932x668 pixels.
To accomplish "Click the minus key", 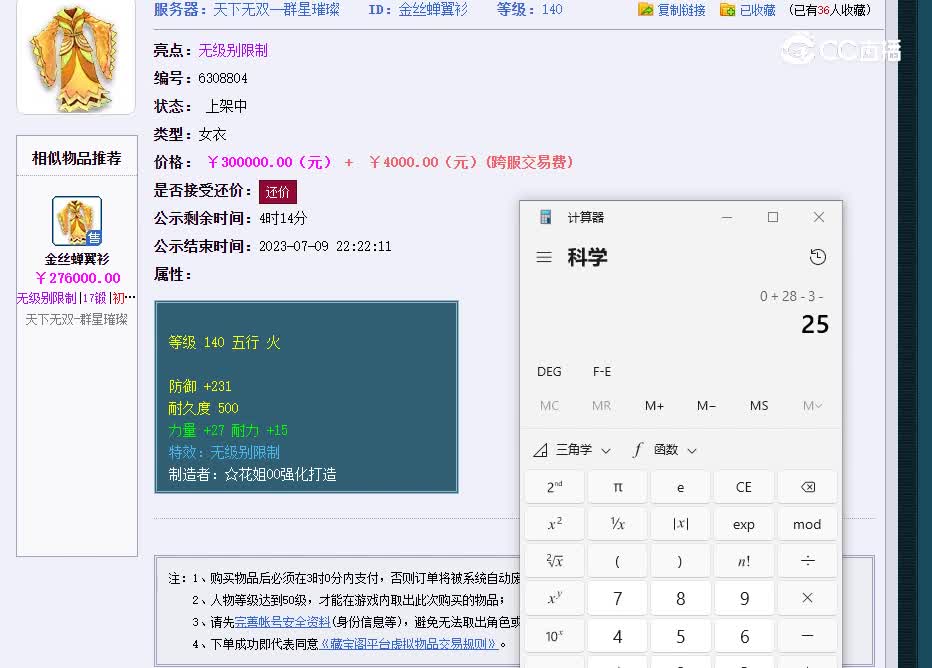I will point(807,637).
